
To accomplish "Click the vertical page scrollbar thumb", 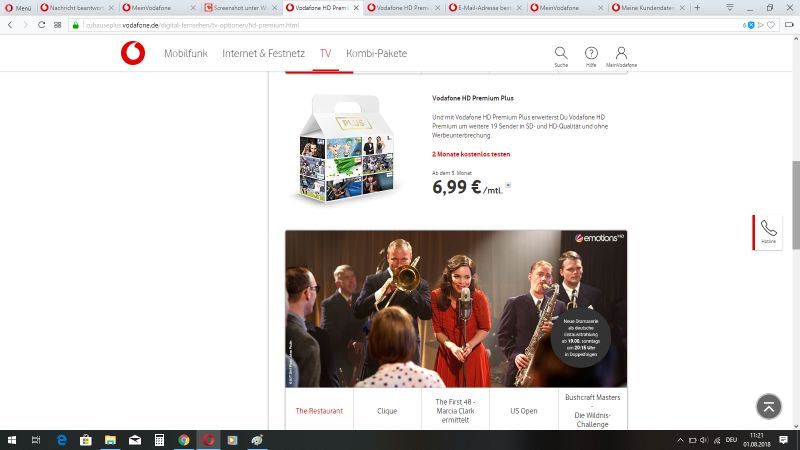I will point(795,205).
